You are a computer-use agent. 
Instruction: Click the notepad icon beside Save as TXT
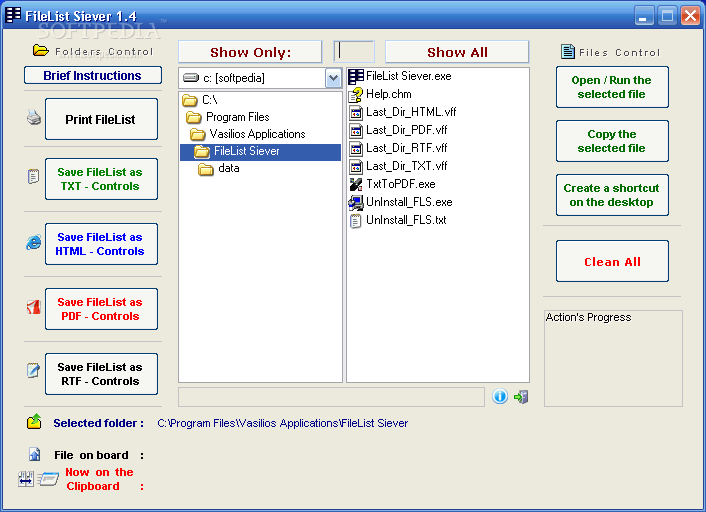coord(33,177)
